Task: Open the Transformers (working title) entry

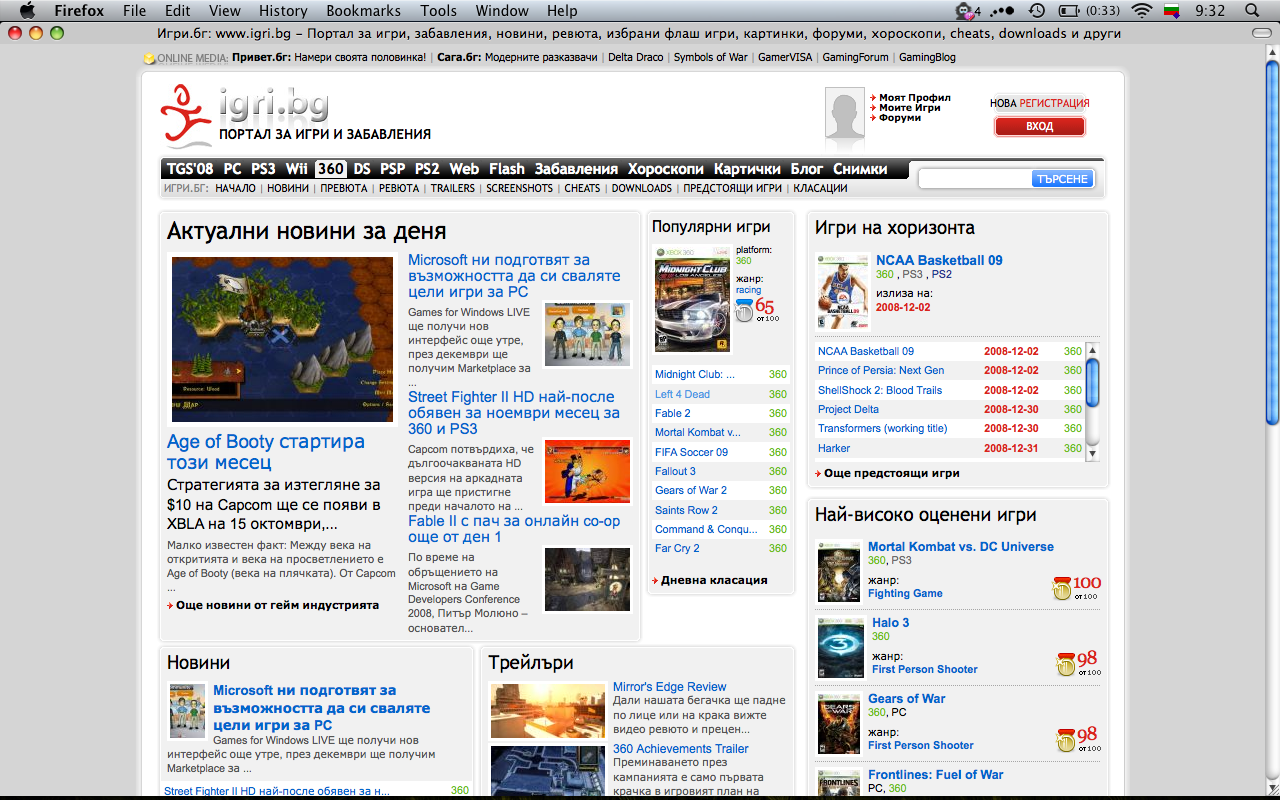Action: (x=882, y=428)
